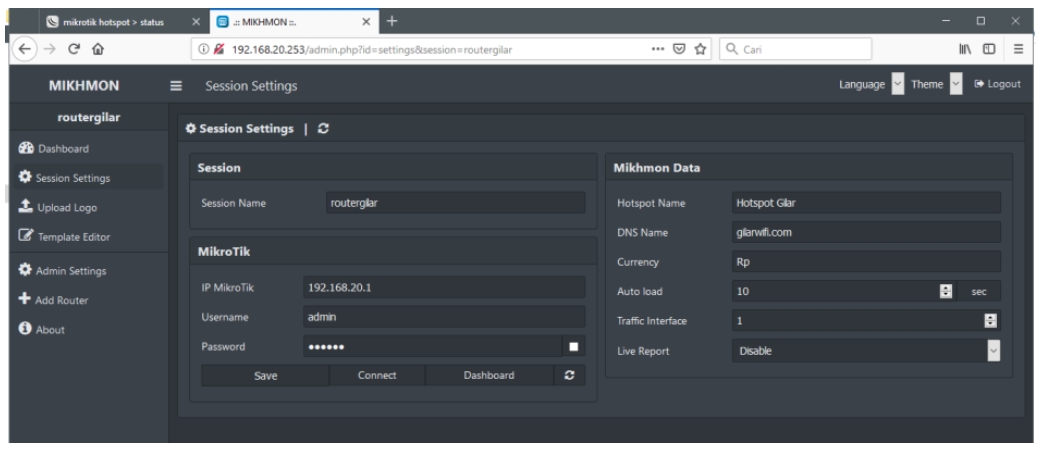Image resolution: width=1045 pixels, height=453 pixels.
Task: Click the Add Router plus icon
Action: click(x=25, y=299)
